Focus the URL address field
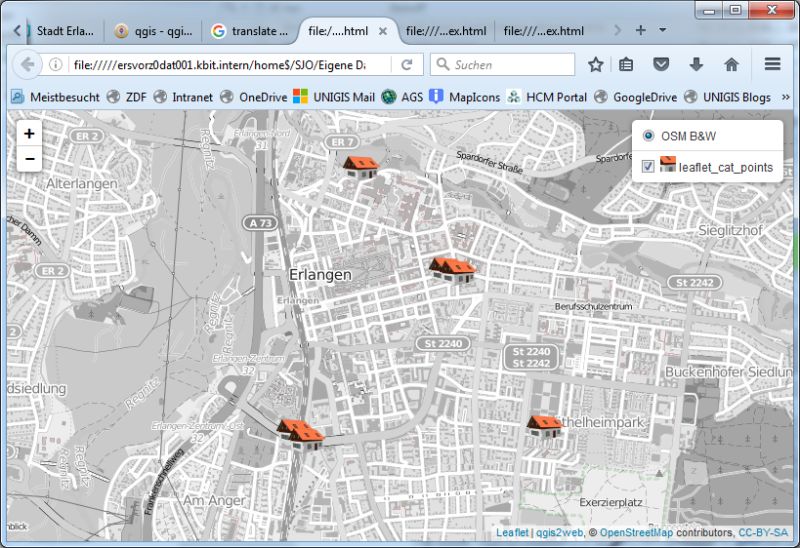 pos(219,65)
